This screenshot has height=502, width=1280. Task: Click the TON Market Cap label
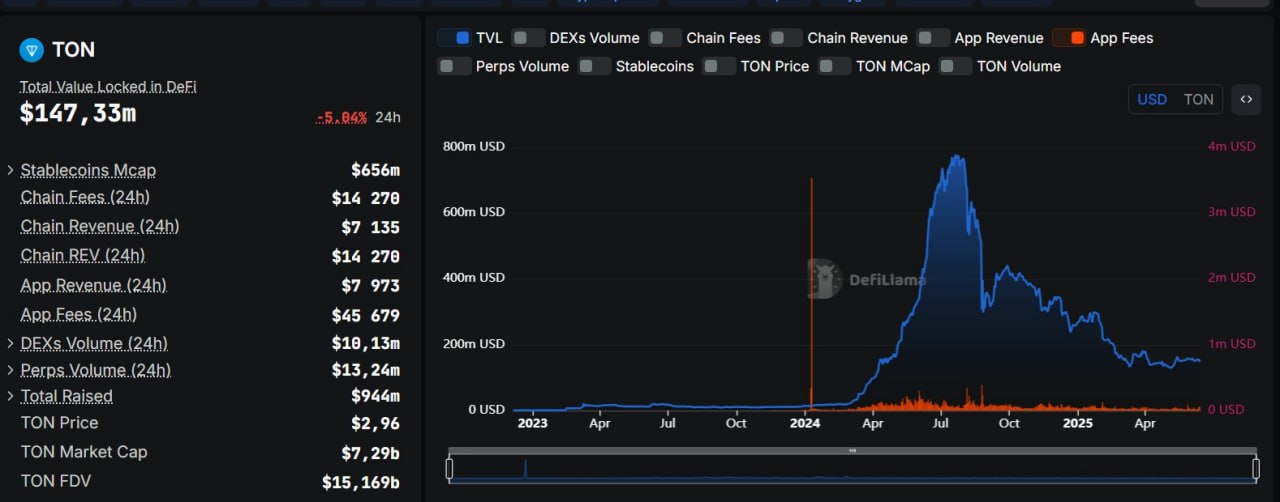click(84, 452)
